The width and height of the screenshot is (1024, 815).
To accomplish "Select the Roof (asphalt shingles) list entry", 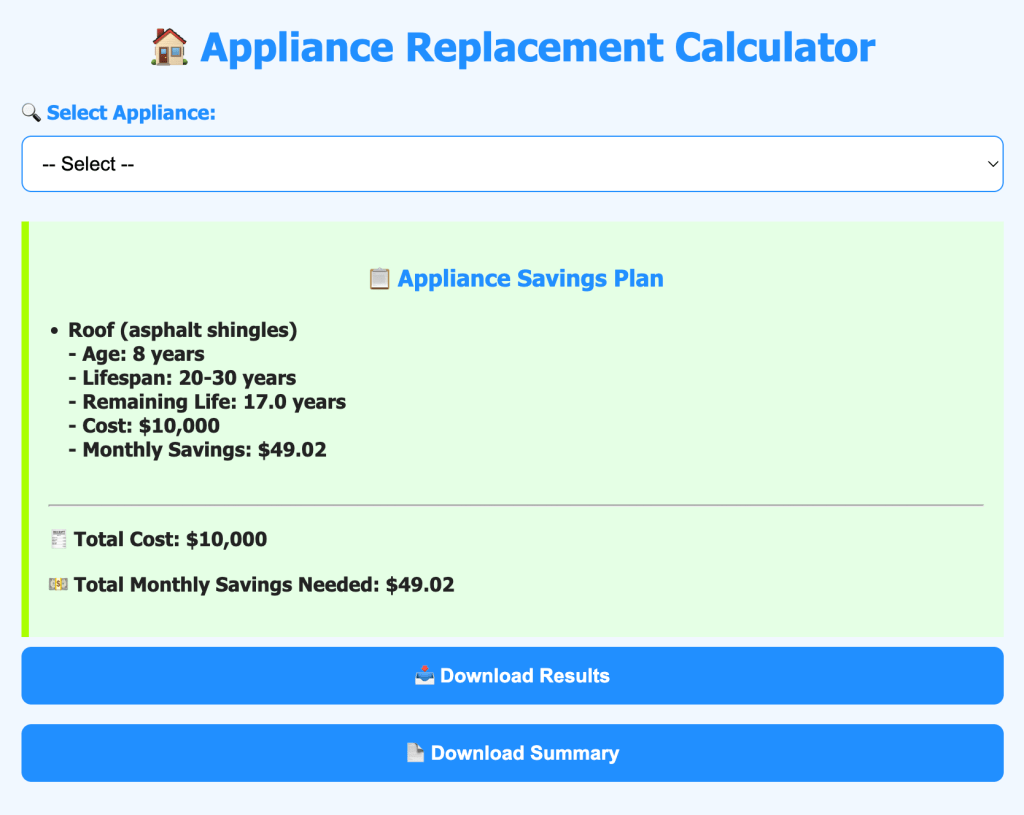I will [x=182, y=330].
